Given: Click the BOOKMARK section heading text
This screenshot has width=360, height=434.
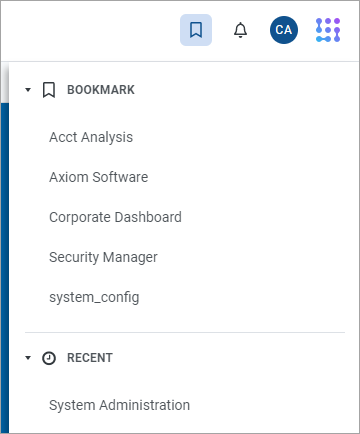Looking at the screenshot, I should pos(101,90).
